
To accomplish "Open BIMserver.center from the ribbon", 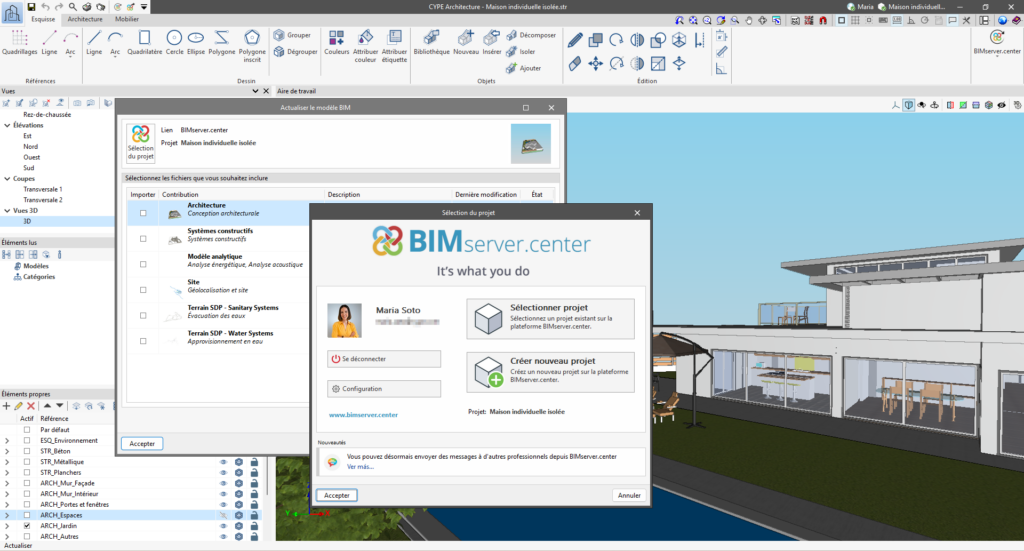I will point(997,42).
